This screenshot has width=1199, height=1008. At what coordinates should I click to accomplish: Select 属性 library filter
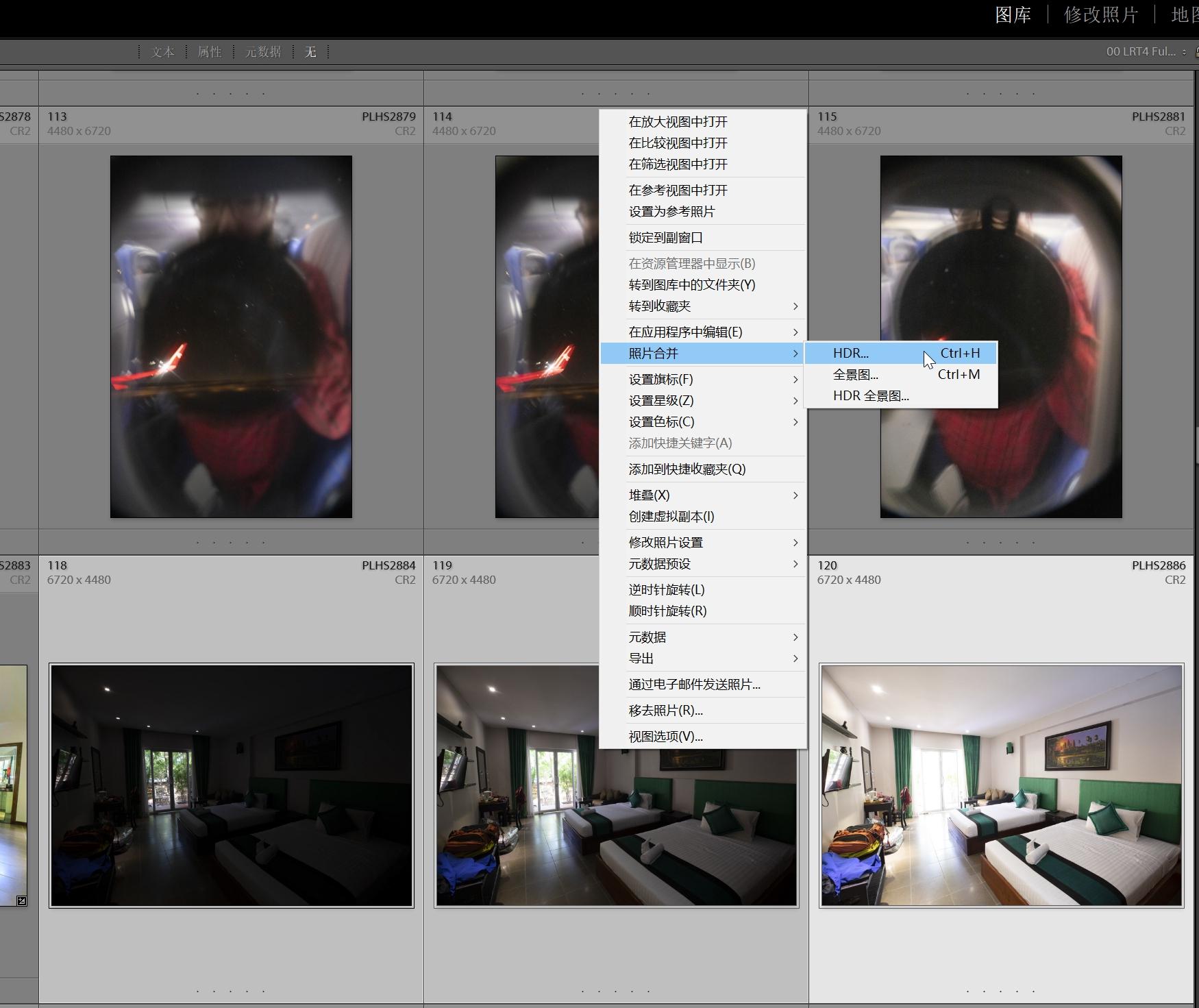point(209,52)
